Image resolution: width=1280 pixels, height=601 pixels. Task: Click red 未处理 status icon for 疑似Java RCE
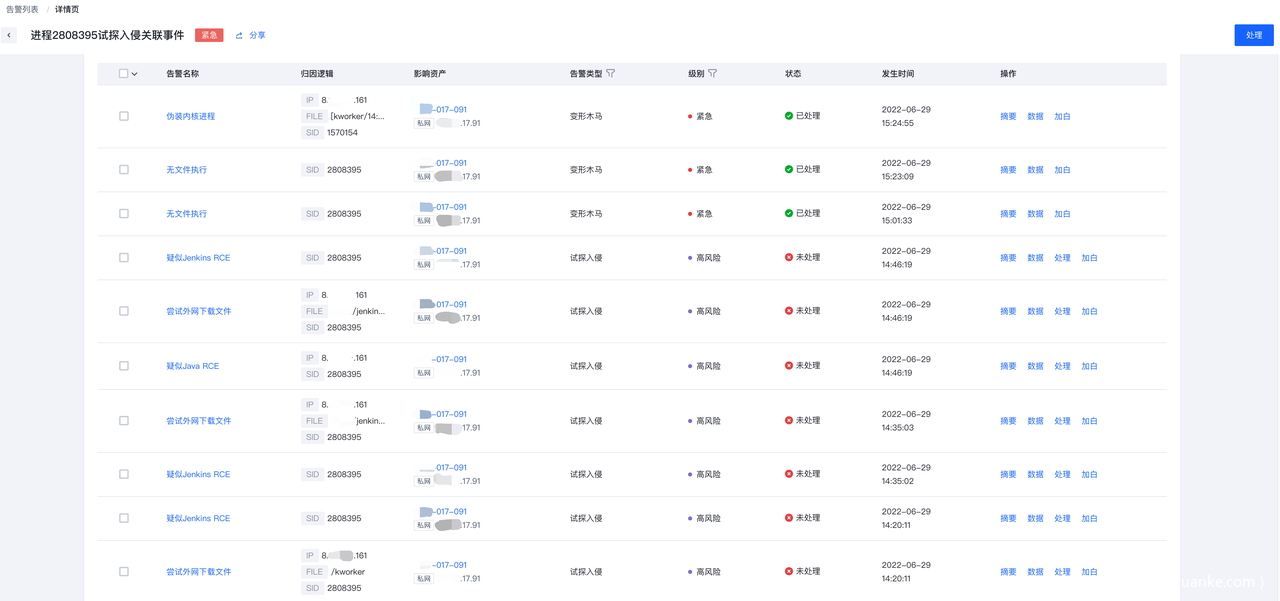point(789,366)
